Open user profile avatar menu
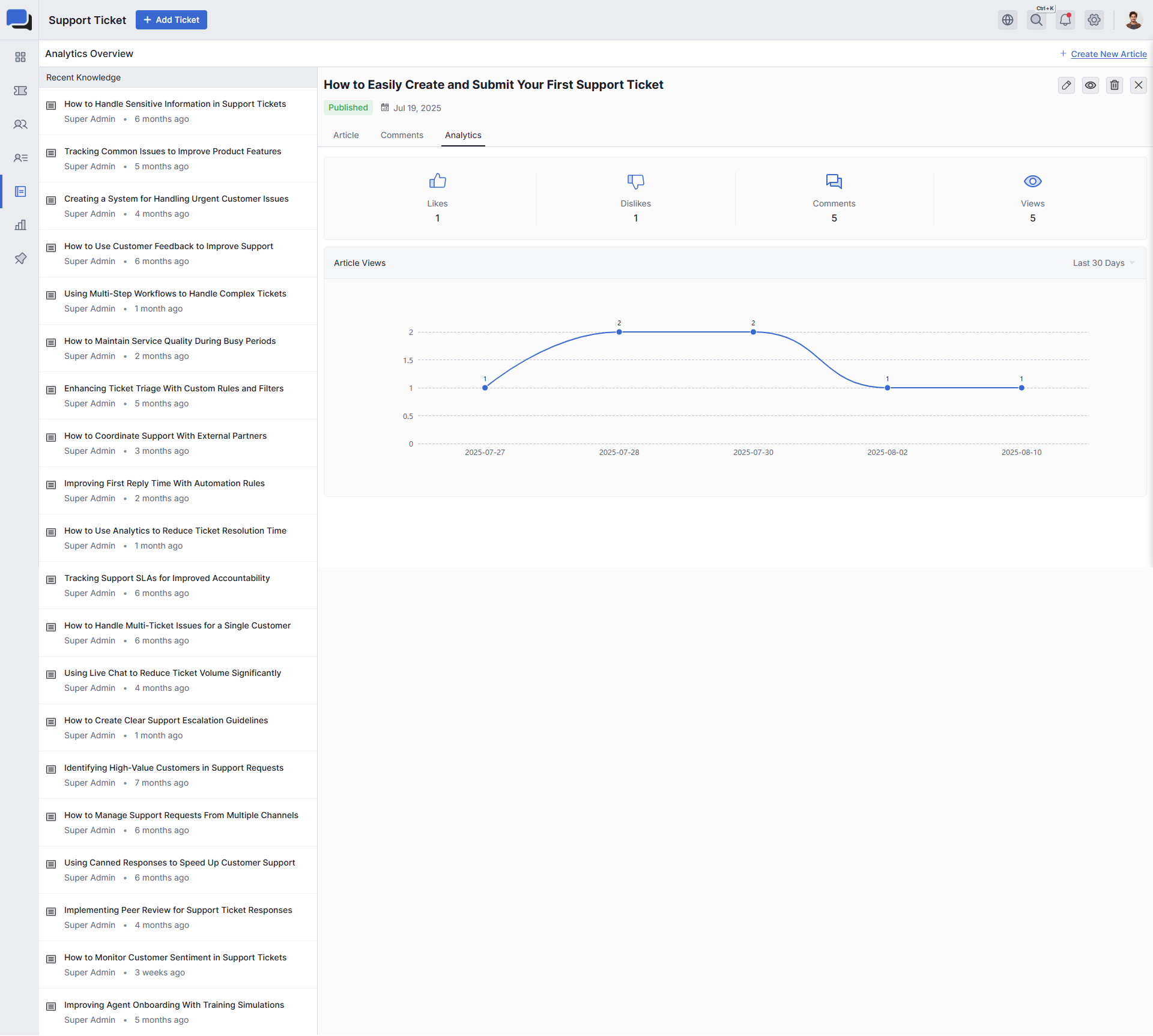Viewport: 1153px width, 1036px height. [x=1133, y=20]
